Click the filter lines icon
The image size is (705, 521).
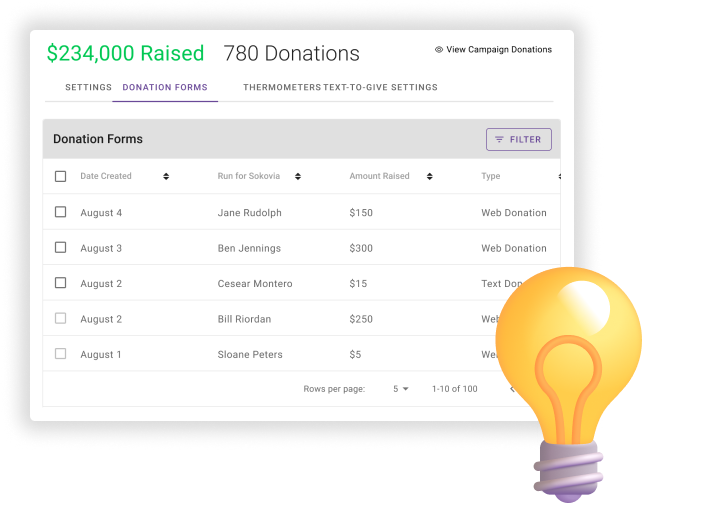coord(499,139)
